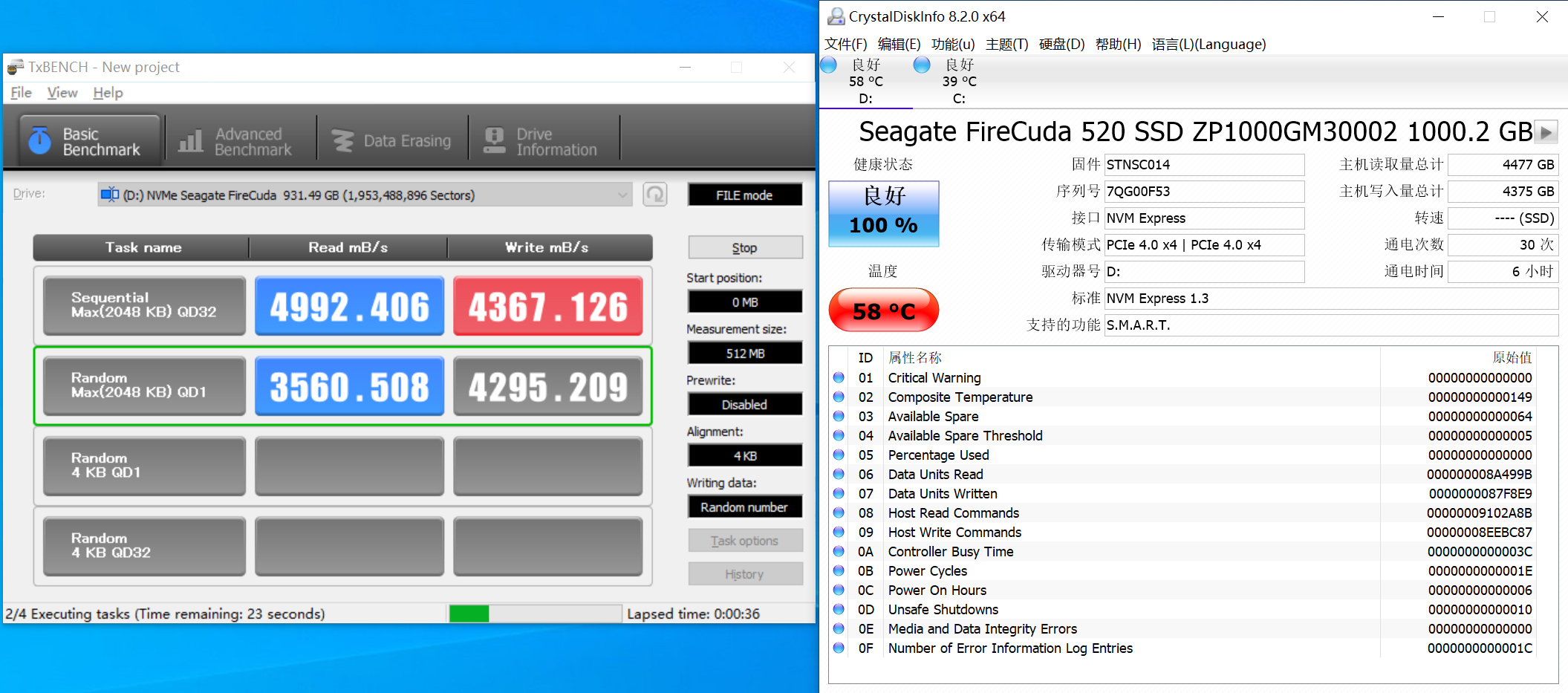
Task: Click the status dot for Composite Temperature
Action: click(x=839, y=397)
